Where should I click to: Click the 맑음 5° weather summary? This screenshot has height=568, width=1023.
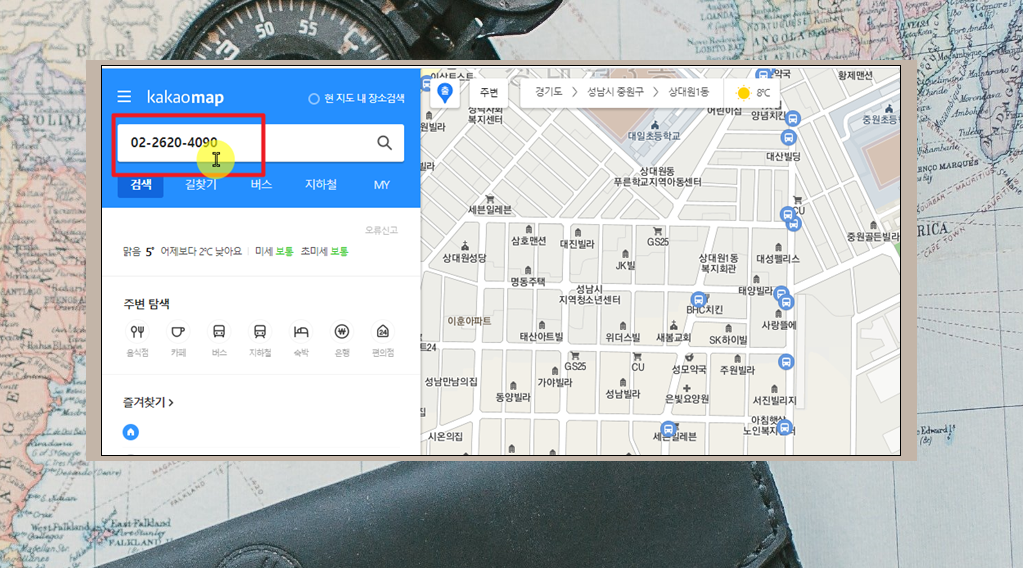pyautogui.click(x=138, y=251)
